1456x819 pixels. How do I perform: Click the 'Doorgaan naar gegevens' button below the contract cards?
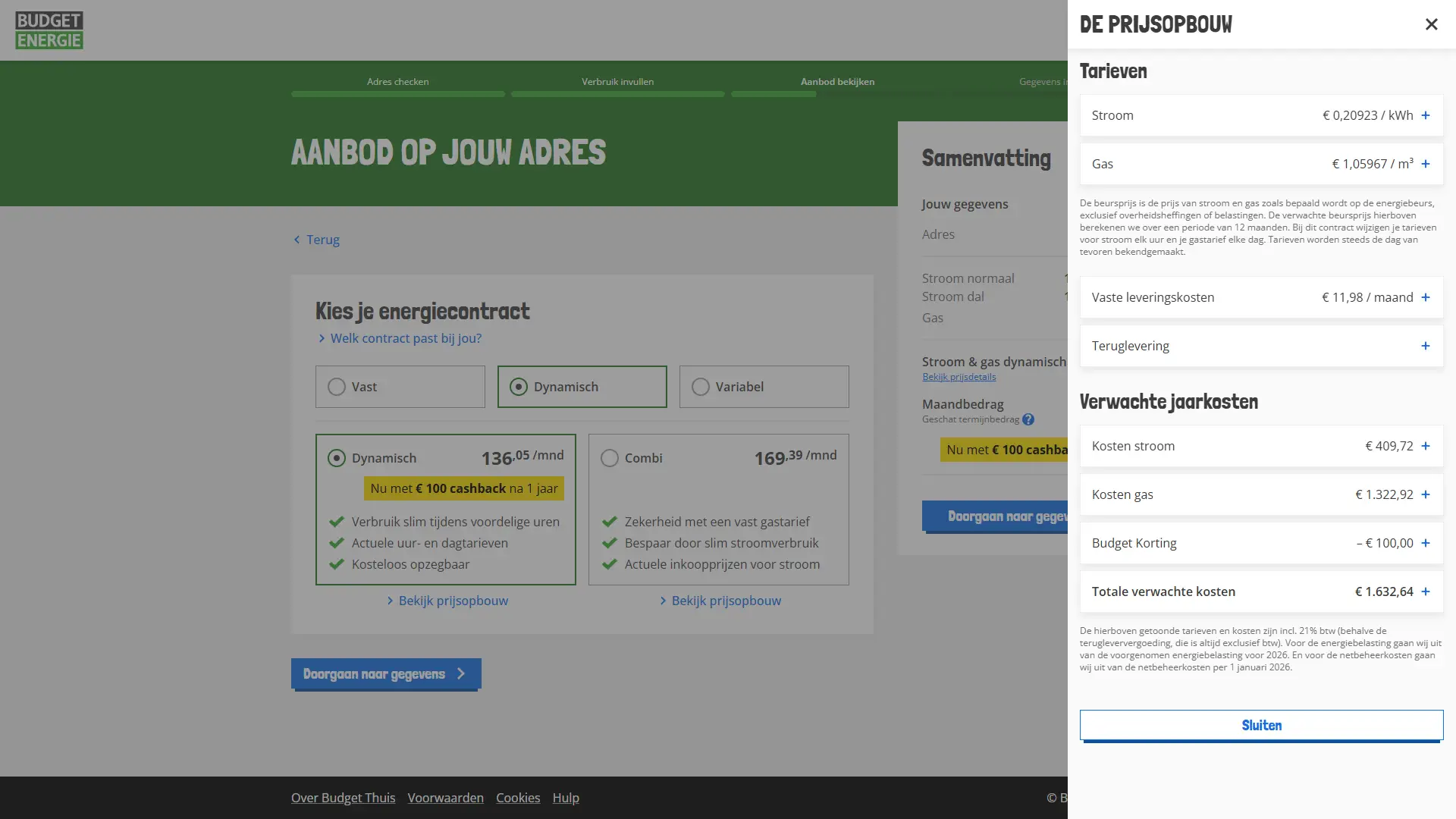tap(386, 674)
